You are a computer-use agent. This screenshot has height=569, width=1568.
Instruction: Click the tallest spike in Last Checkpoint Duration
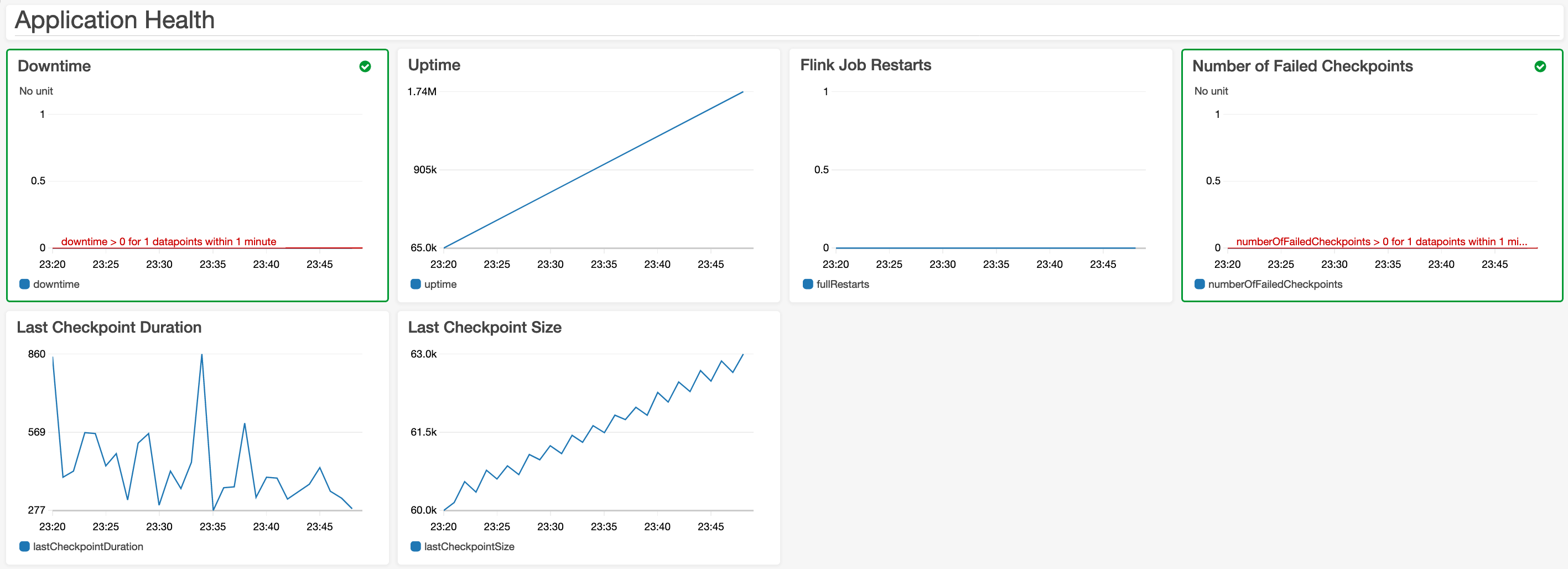tap(201, 355)
